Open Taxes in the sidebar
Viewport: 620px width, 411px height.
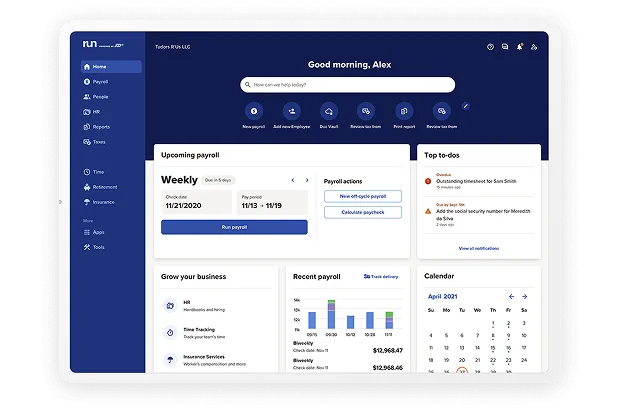click(94, 142)
